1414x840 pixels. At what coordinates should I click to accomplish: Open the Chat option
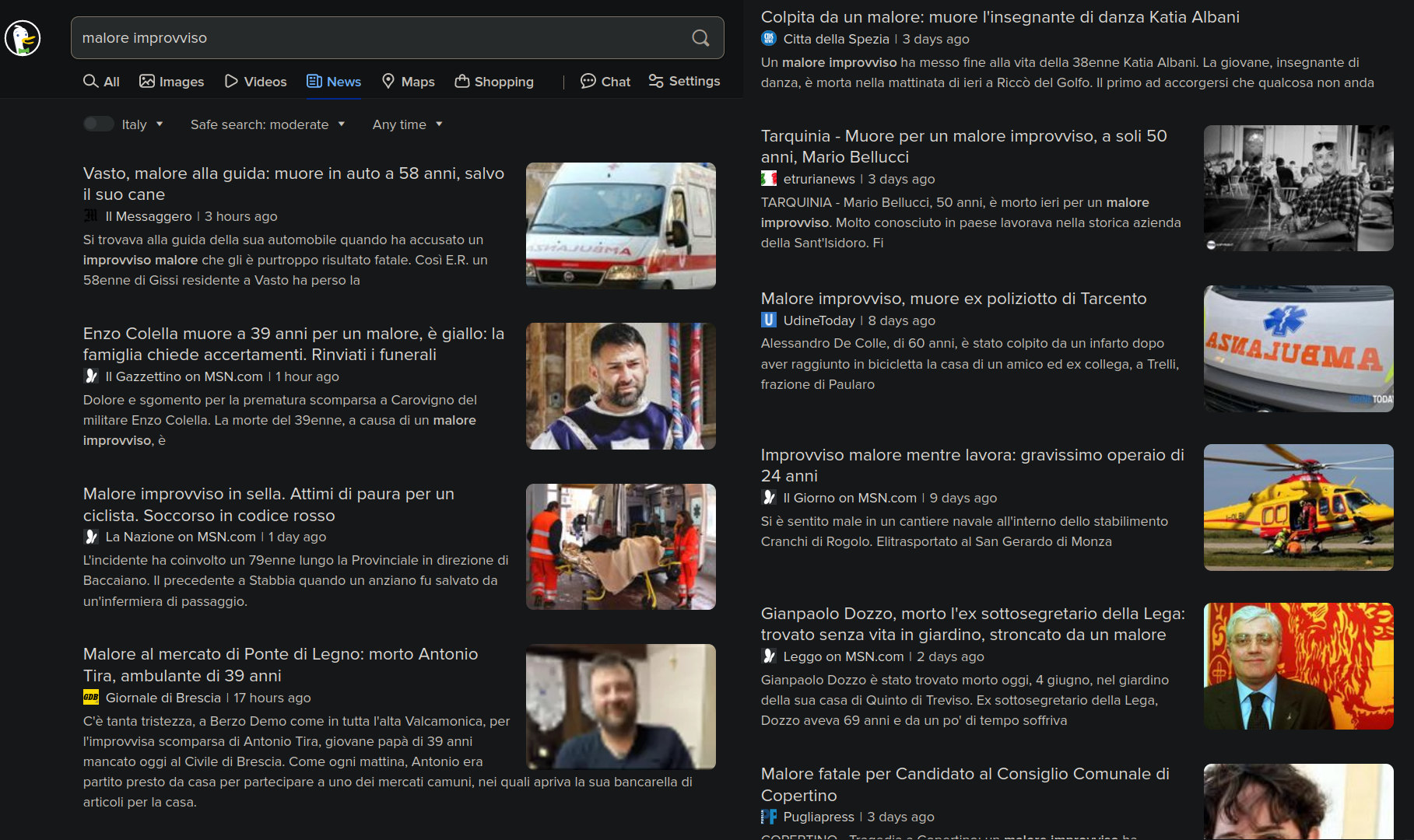click(x=605, y=82)
